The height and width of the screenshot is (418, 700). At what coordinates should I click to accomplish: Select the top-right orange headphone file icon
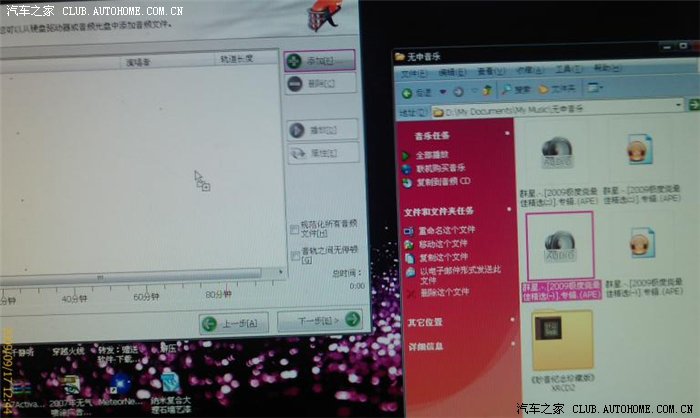click(x=640, y=151)
